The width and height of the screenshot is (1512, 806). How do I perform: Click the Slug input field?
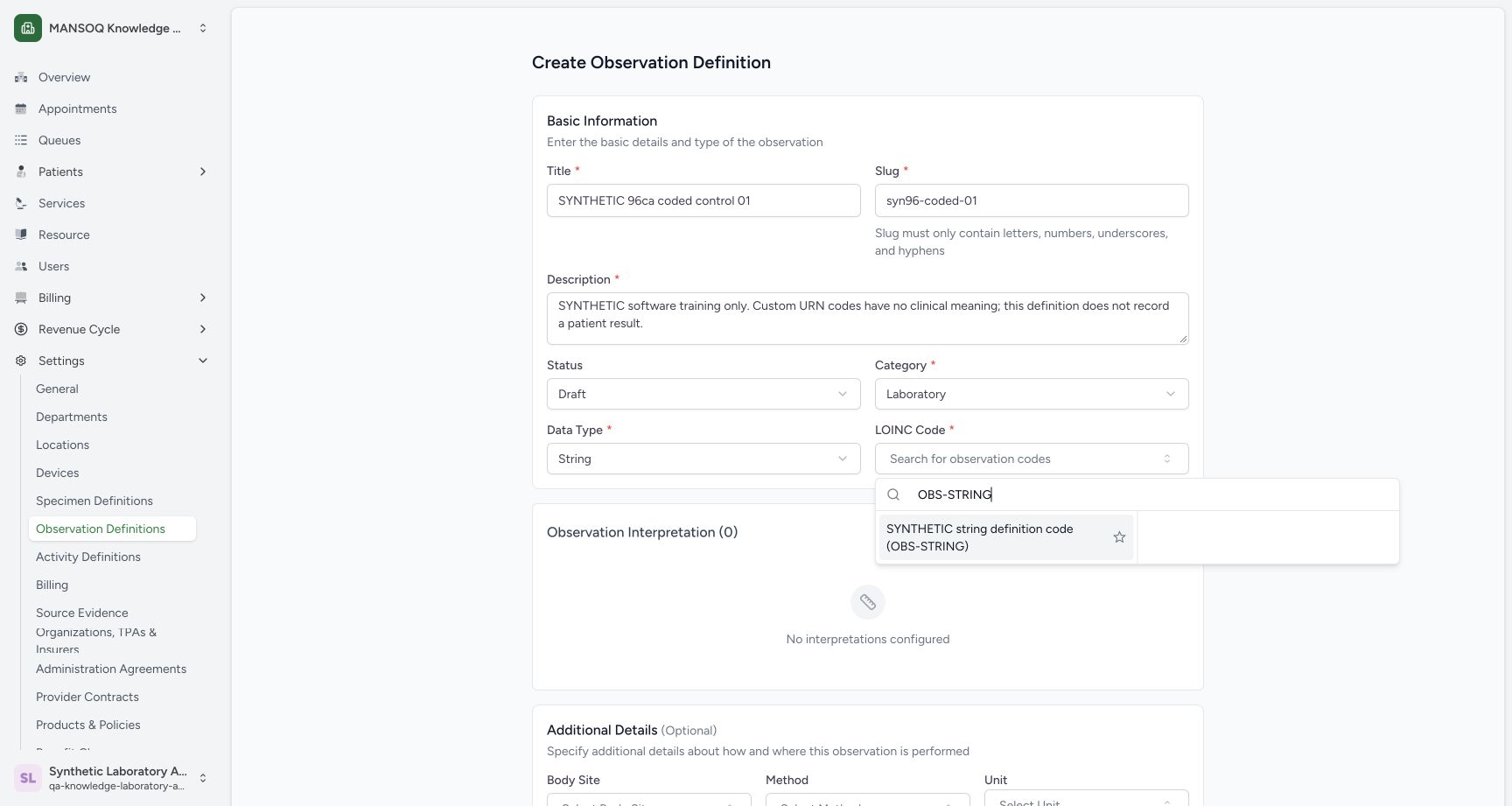coord(1032,200)
